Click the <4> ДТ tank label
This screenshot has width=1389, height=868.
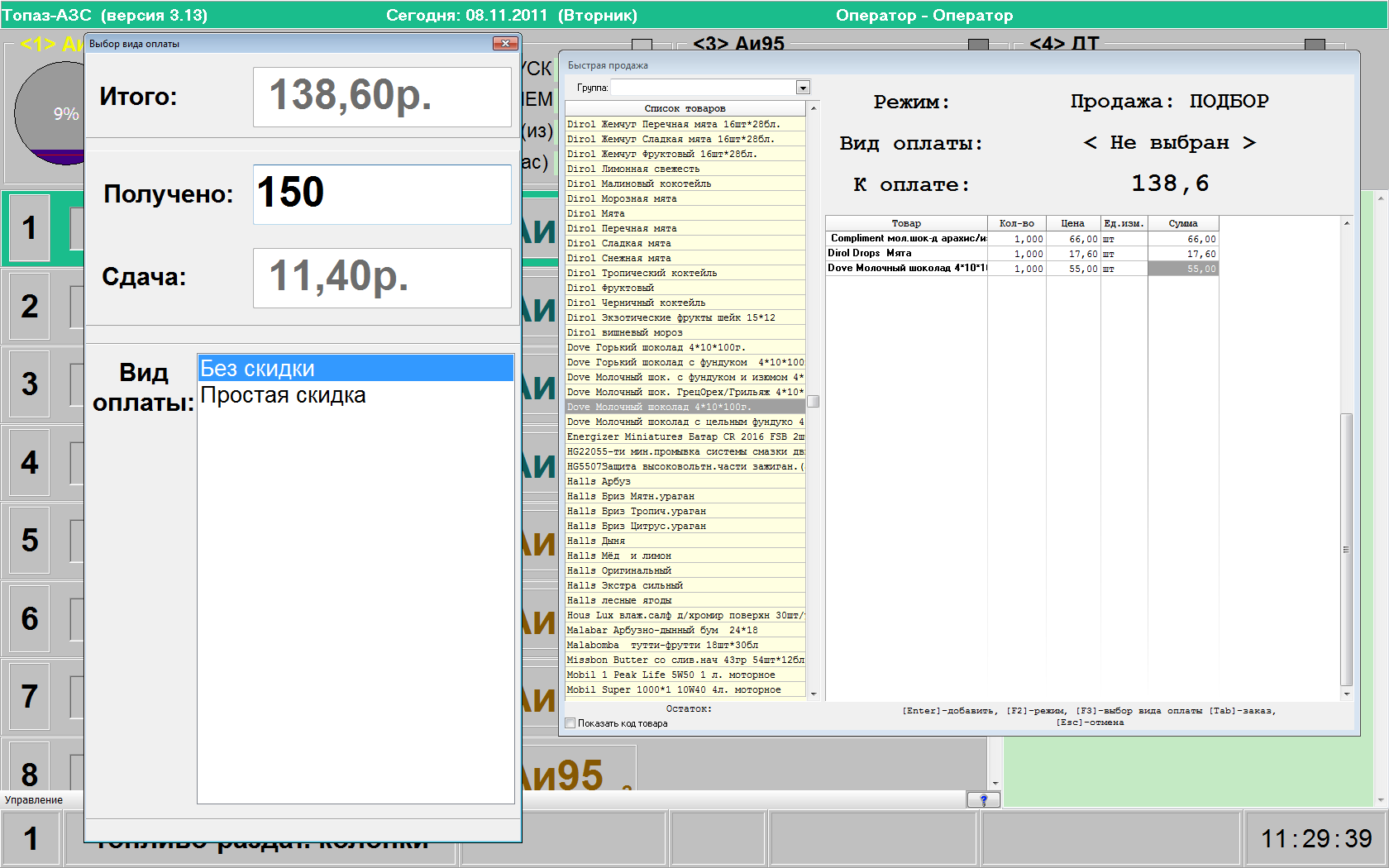(x=1064, y=44)
